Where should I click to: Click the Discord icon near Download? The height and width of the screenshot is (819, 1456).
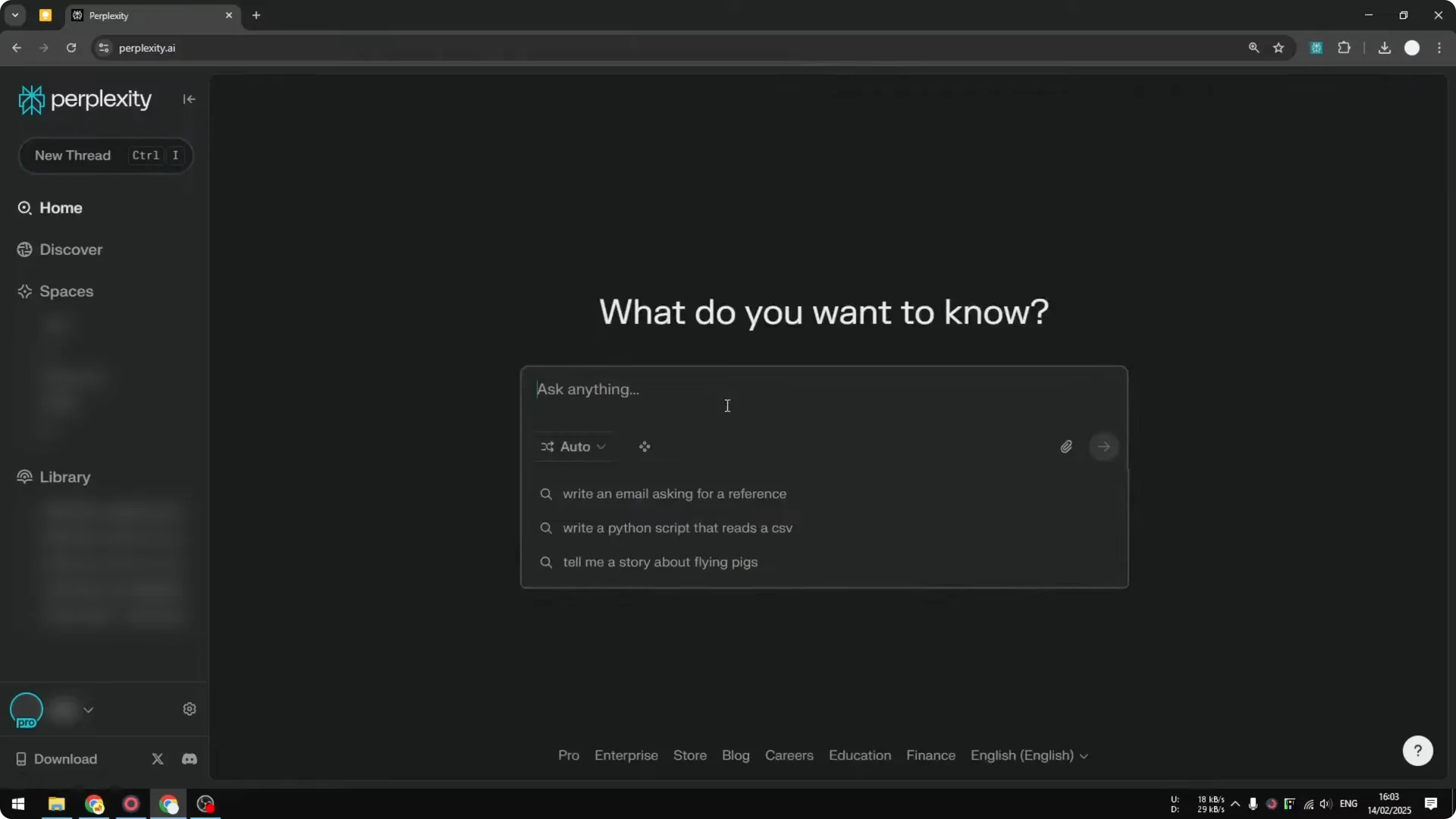coord(189,758)
